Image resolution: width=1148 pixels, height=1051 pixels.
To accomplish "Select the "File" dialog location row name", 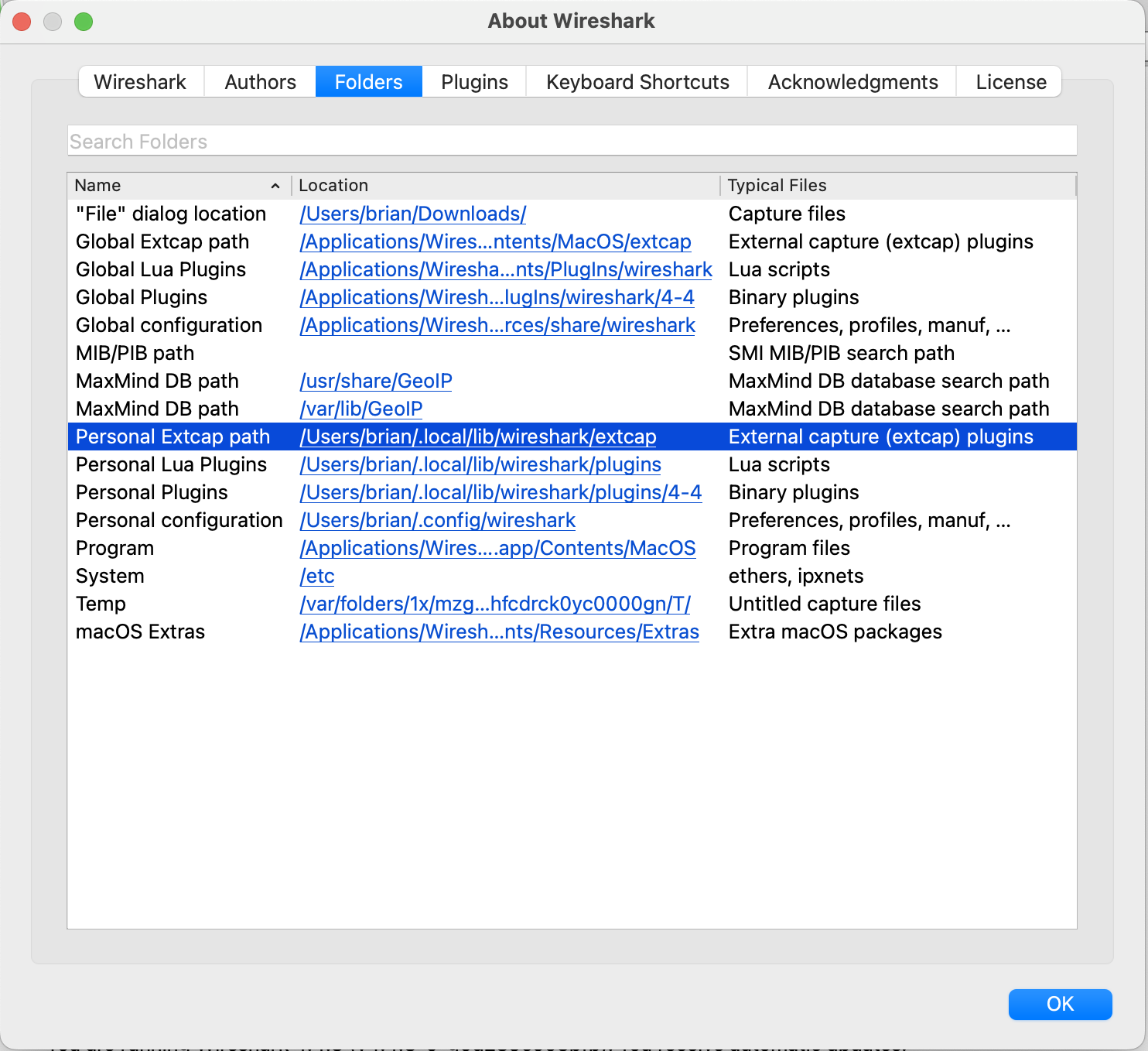I will (171, 214).
